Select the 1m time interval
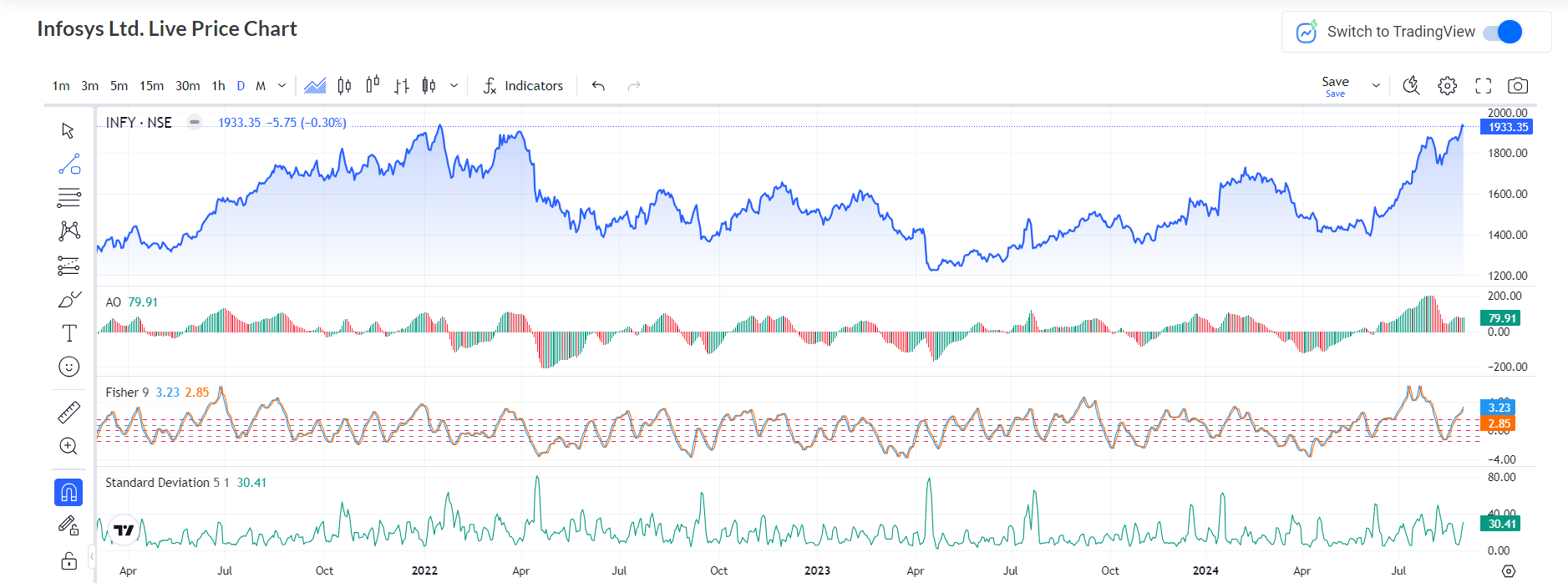Image resolution: width=1568 pixels, height=583 pixels. (x=61, y=85)
